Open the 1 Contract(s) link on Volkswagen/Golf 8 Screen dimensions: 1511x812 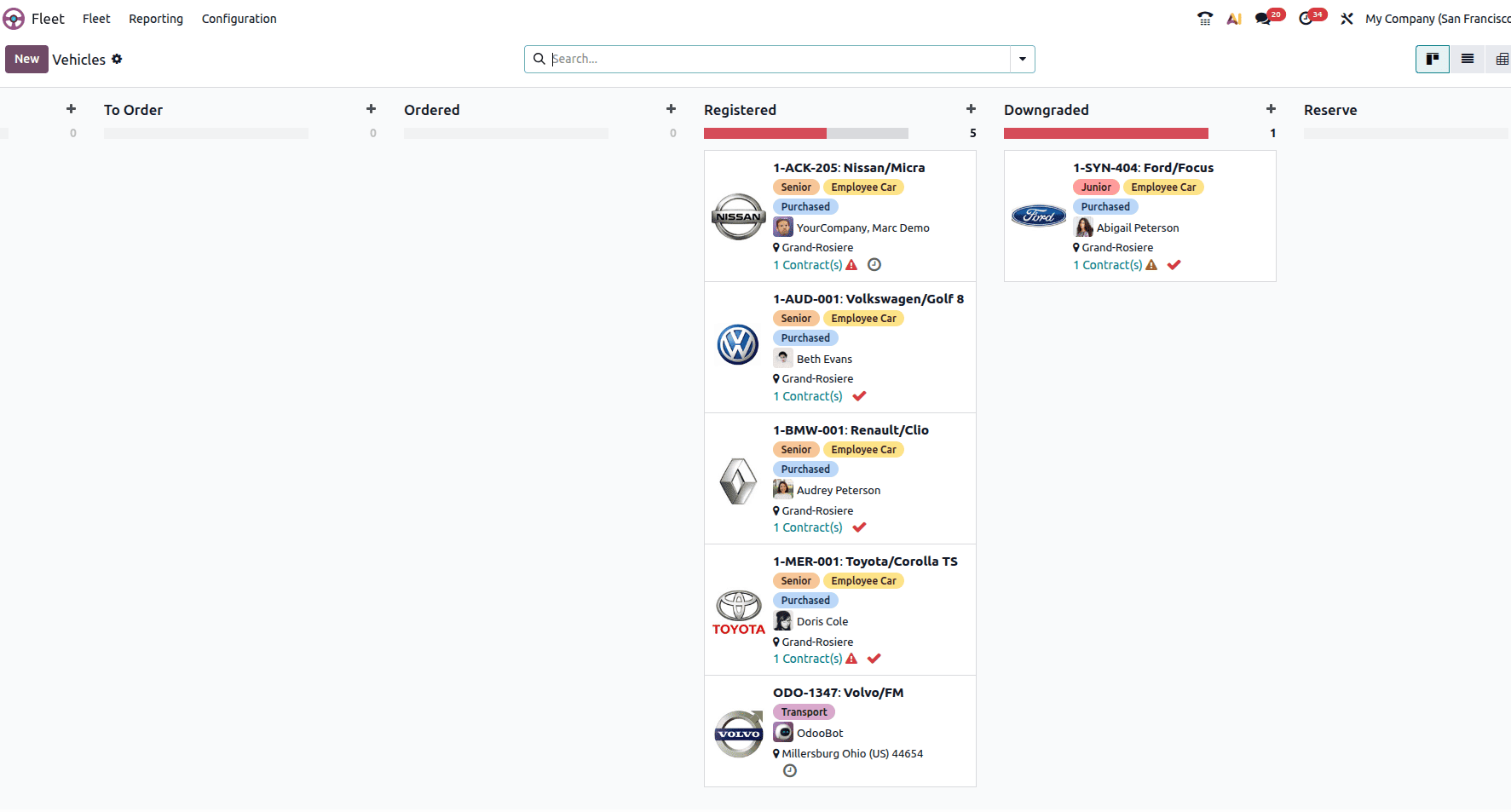click(808, 396)
